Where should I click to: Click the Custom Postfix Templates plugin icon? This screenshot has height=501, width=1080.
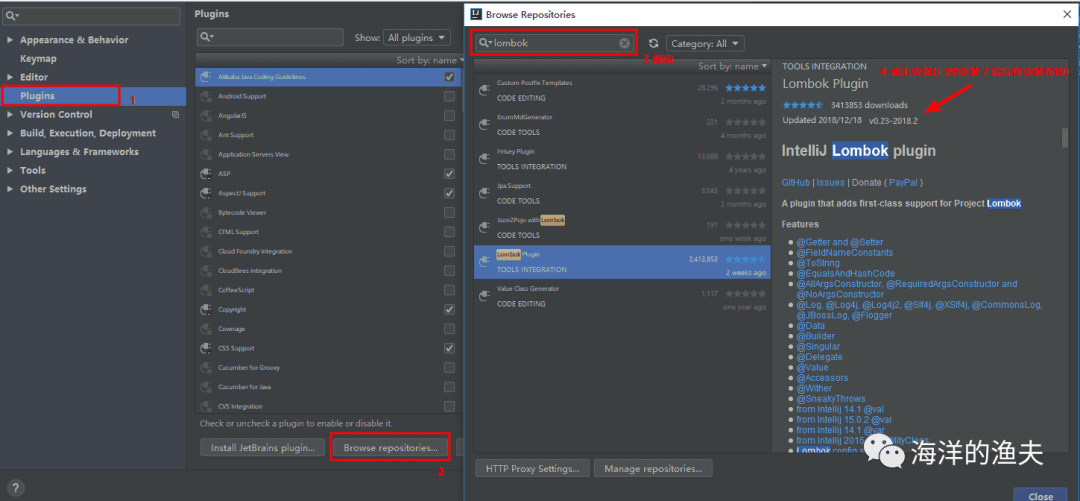(484, 90)
